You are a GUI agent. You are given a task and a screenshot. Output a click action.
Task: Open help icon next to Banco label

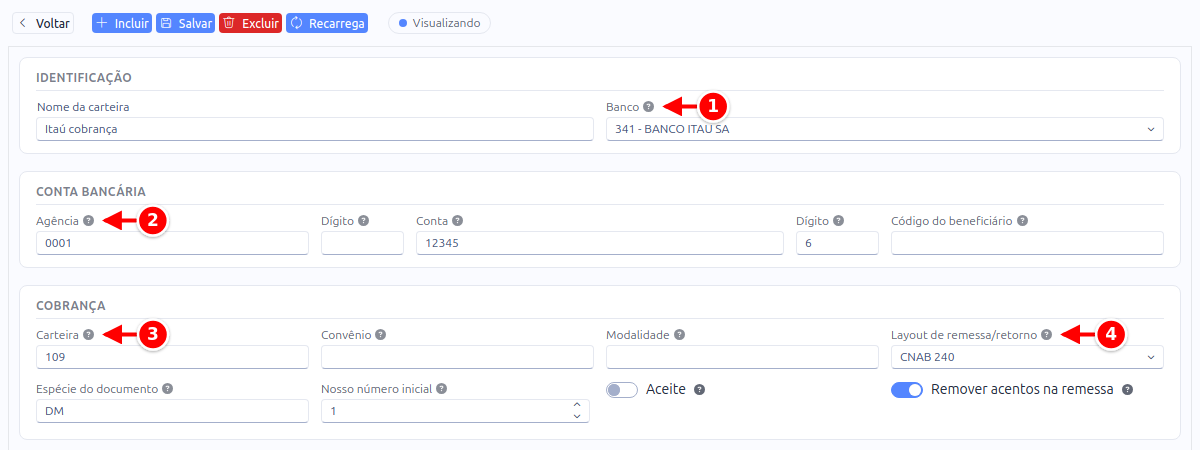tap(648, 107)
